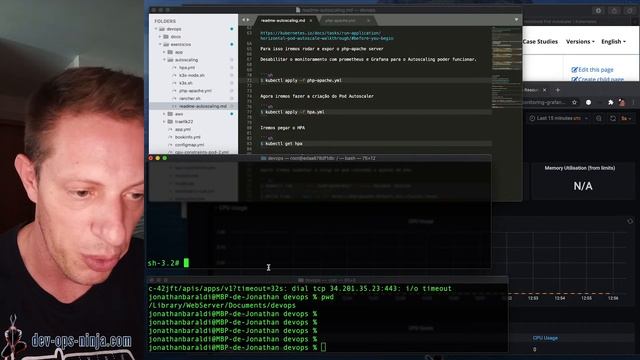The width and height of the screenshot is (640, 360).
Task: Expand the traefik22 folder
Action: click(x=164, y=122)
